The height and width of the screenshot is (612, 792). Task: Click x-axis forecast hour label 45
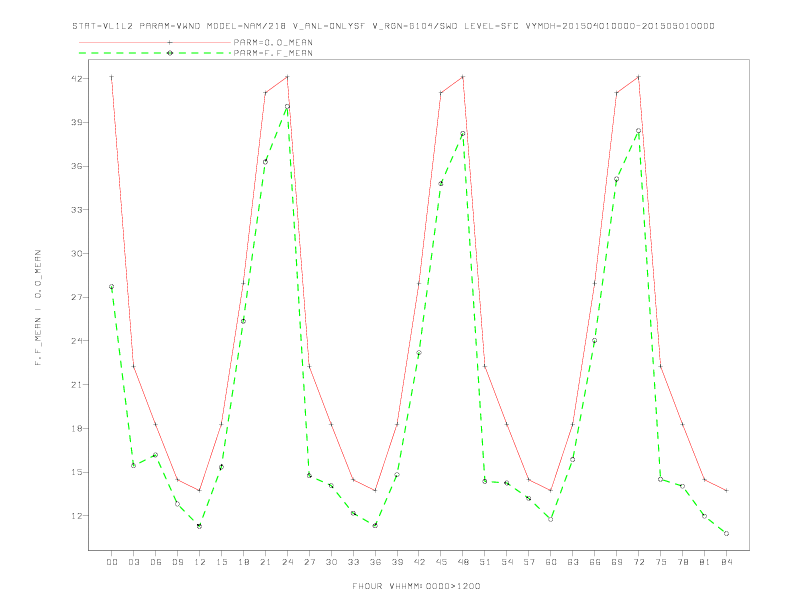[441, 562]
